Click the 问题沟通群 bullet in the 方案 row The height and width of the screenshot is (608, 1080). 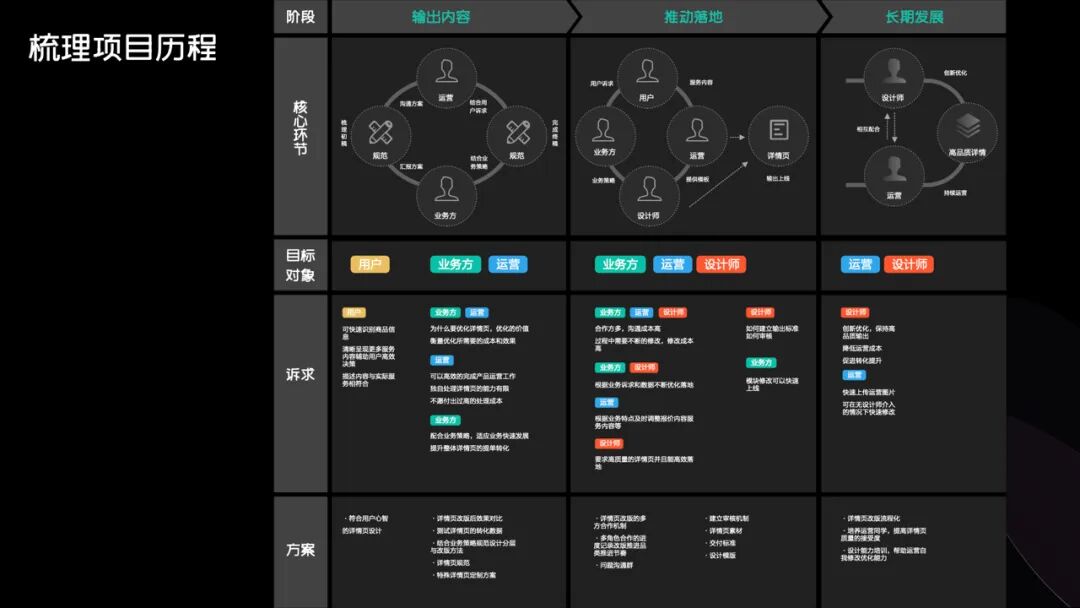(614, 565)
